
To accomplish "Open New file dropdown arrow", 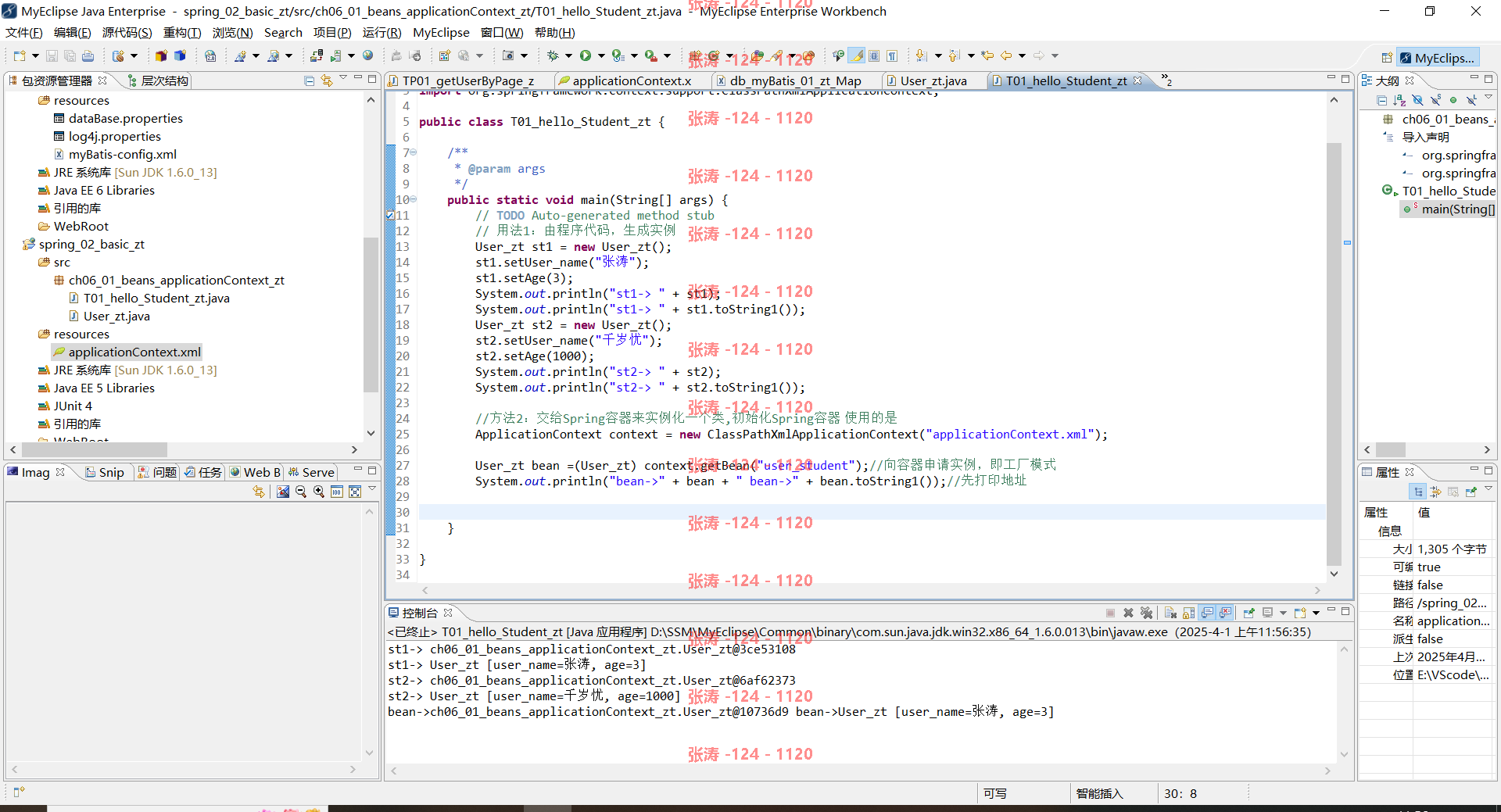I will pos(35,55).
